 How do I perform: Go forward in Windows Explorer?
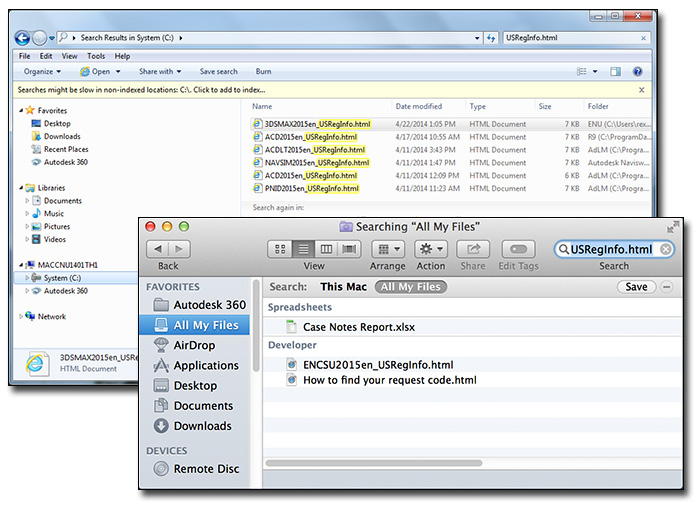pyautogui.click(x=40, y=38)
